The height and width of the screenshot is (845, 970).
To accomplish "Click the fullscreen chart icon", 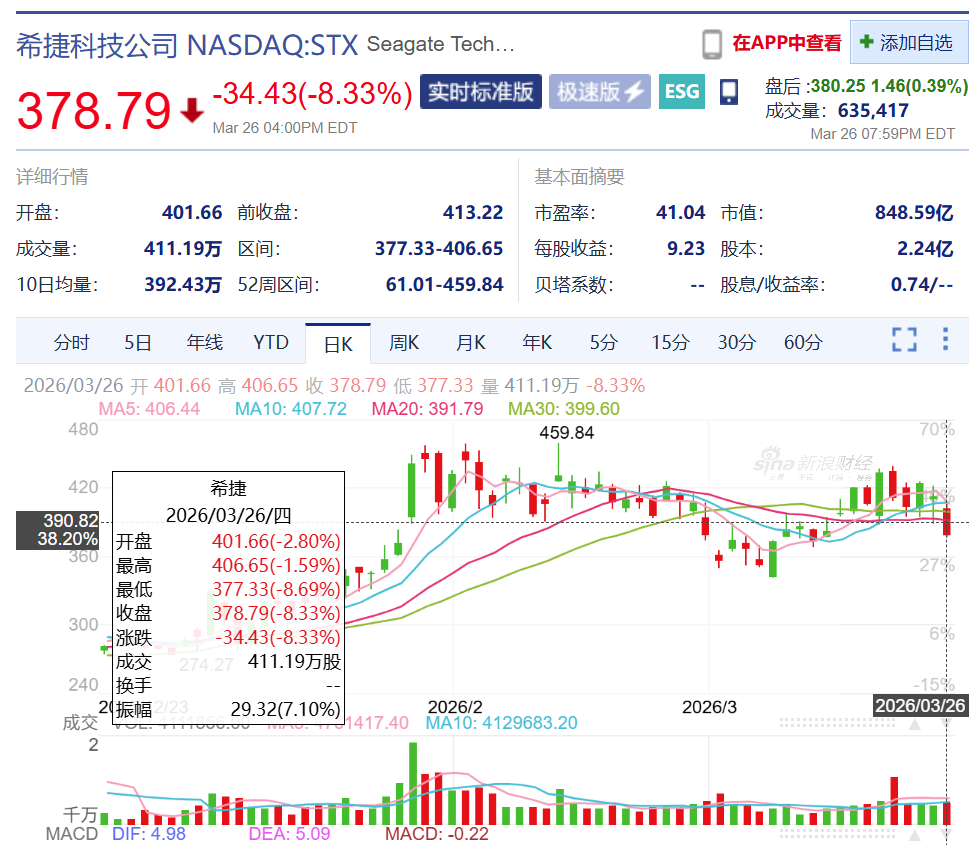I will pos(904,340).
